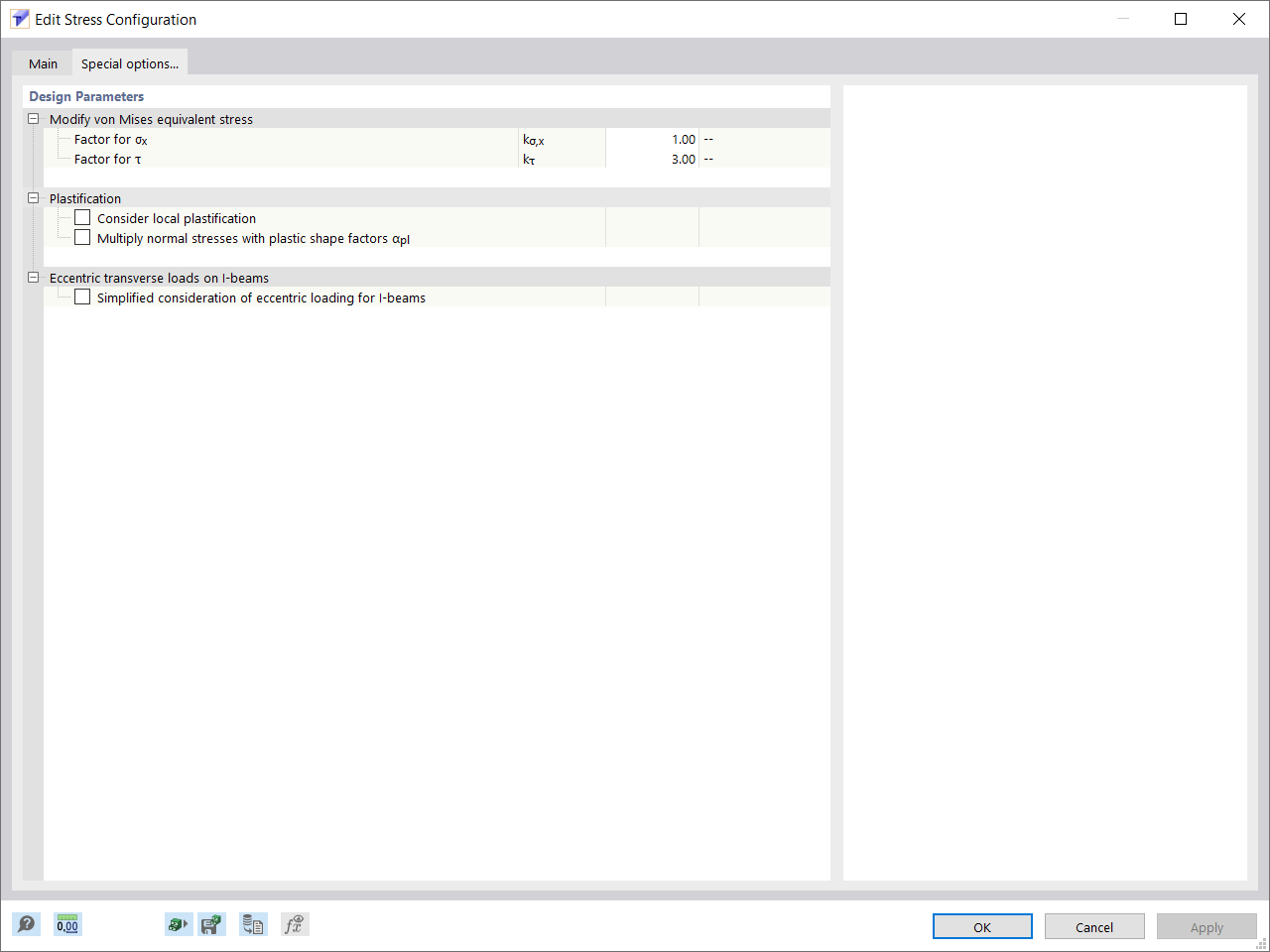Switch to the Main tab
The image size is (1270, 952).
(x=43, y=63)
